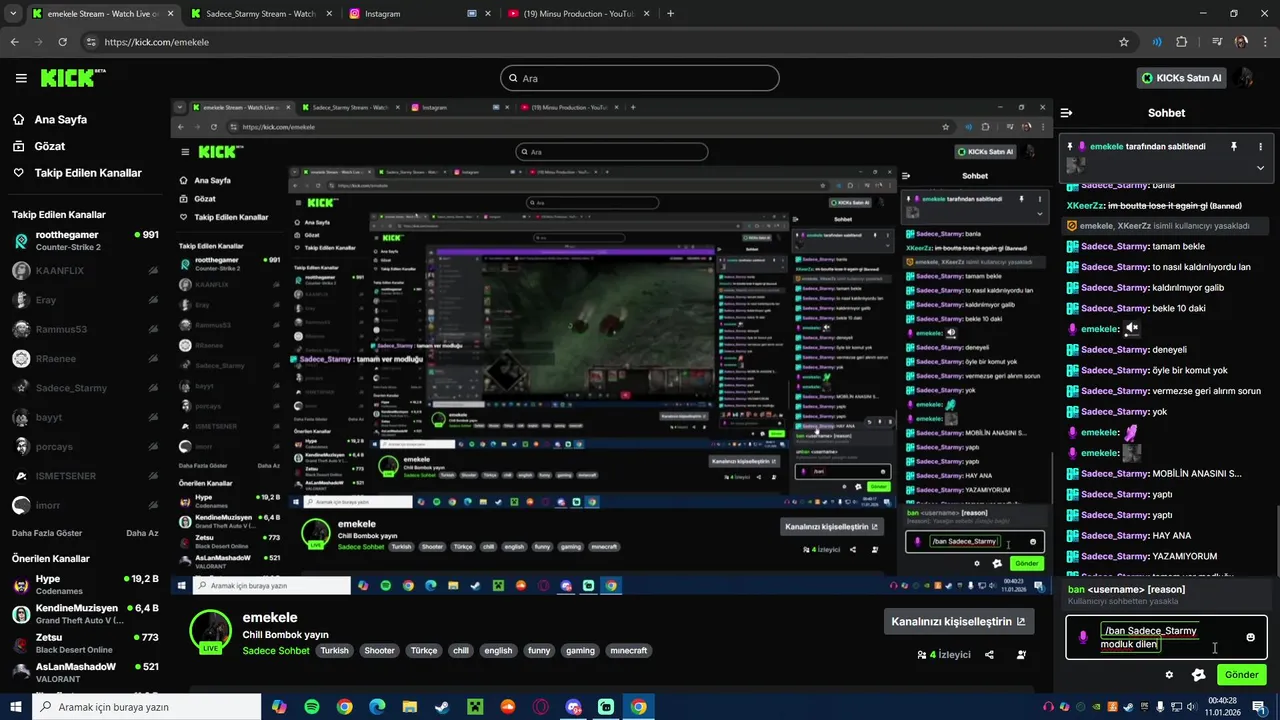Open the chat rewards star icon
This screenshot has height=720, width=1280.
point(1198,675)
